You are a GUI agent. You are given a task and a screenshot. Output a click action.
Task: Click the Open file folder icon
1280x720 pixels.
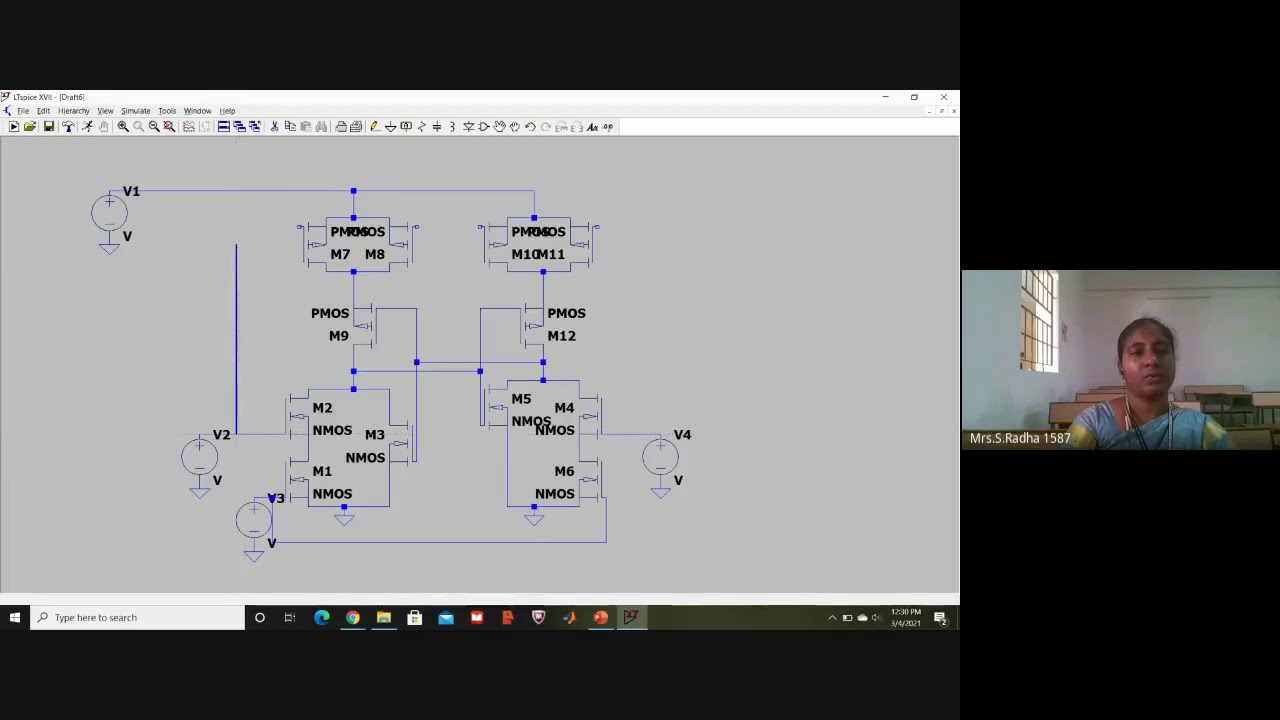[x=30, y=127]
